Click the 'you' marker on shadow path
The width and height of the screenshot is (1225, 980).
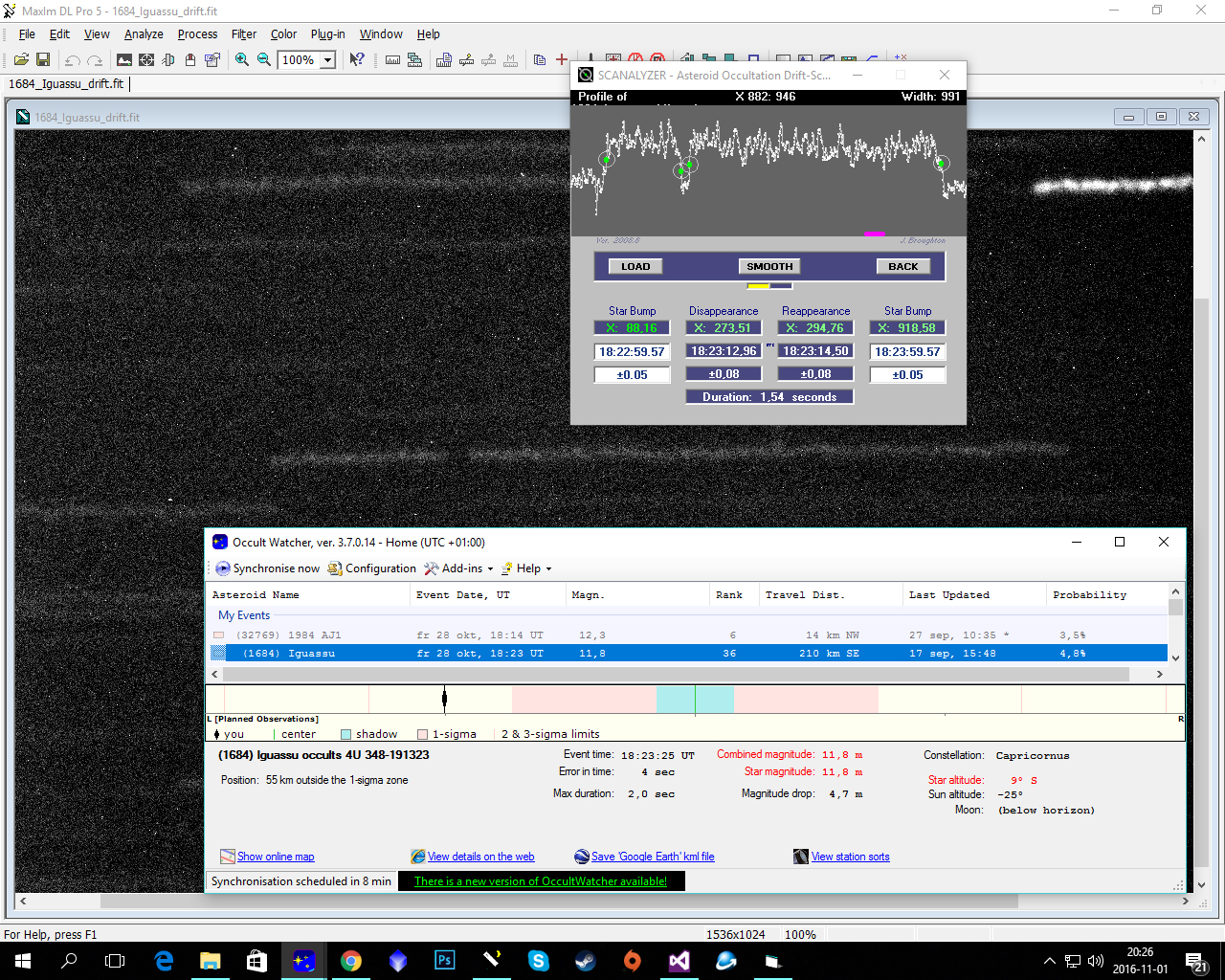(x=444, y=700)
